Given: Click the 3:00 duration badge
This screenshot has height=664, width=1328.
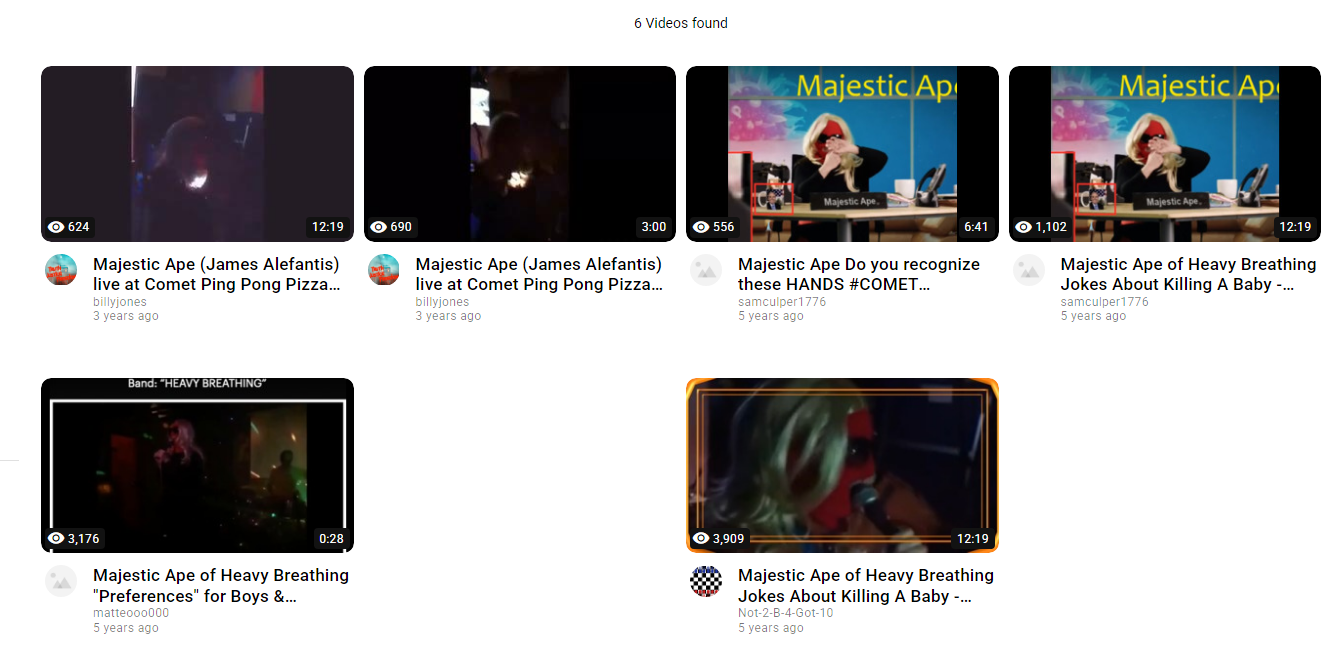Looking at the screenshot, I should [x=654, y=227].
